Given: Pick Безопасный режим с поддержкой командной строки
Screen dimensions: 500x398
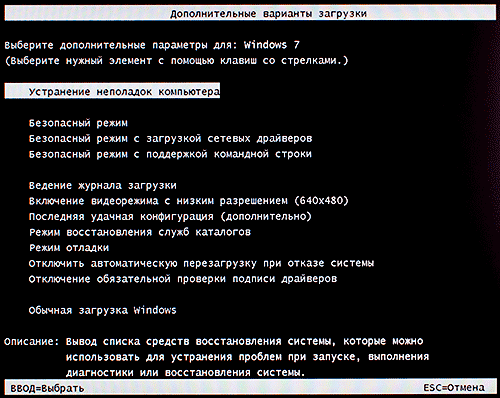Looking at the screenshot, I should 170,154.
